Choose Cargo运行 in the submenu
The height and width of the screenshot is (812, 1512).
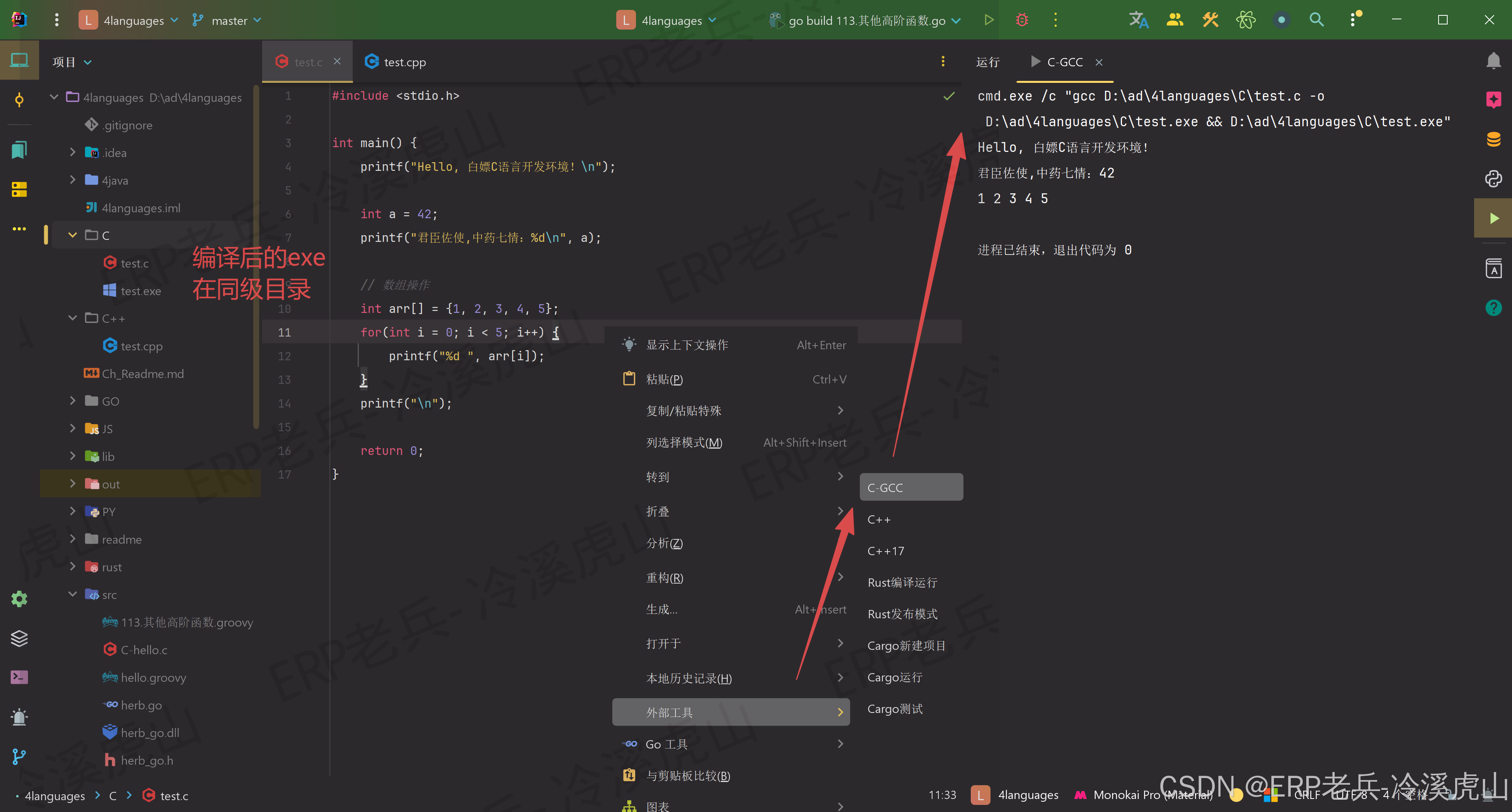point(895,677)
